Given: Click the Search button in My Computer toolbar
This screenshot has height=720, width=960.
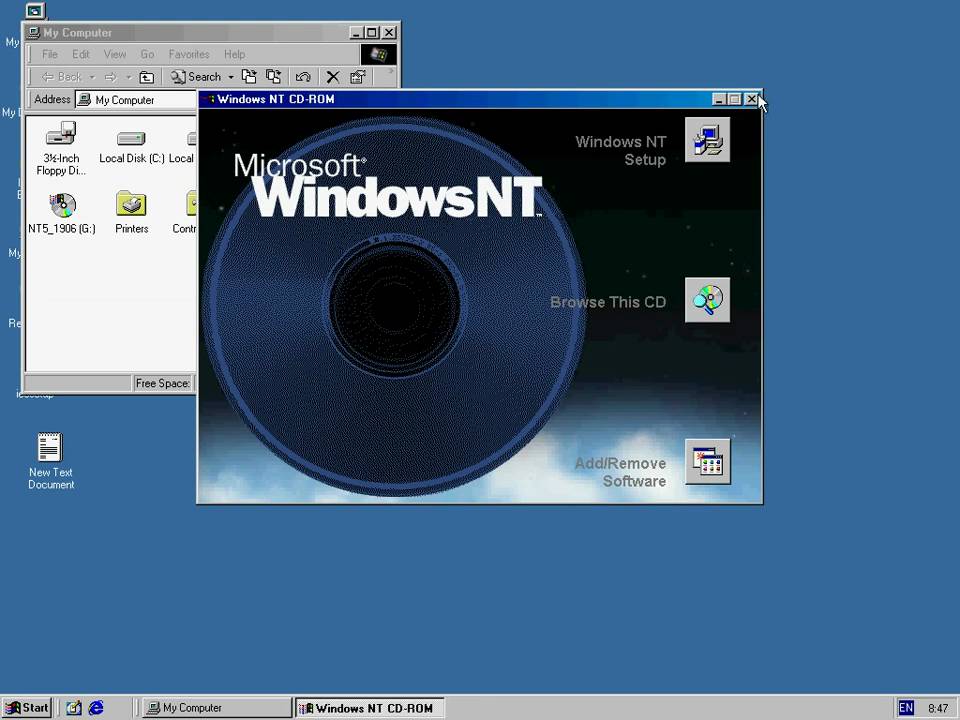Looking at the screenshot, I should point(196,77).
